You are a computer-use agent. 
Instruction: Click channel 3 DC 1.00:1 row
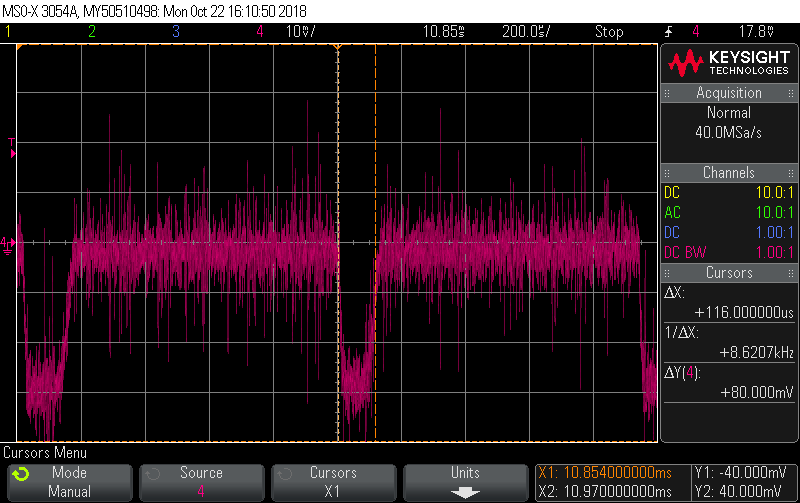(729, 233)
